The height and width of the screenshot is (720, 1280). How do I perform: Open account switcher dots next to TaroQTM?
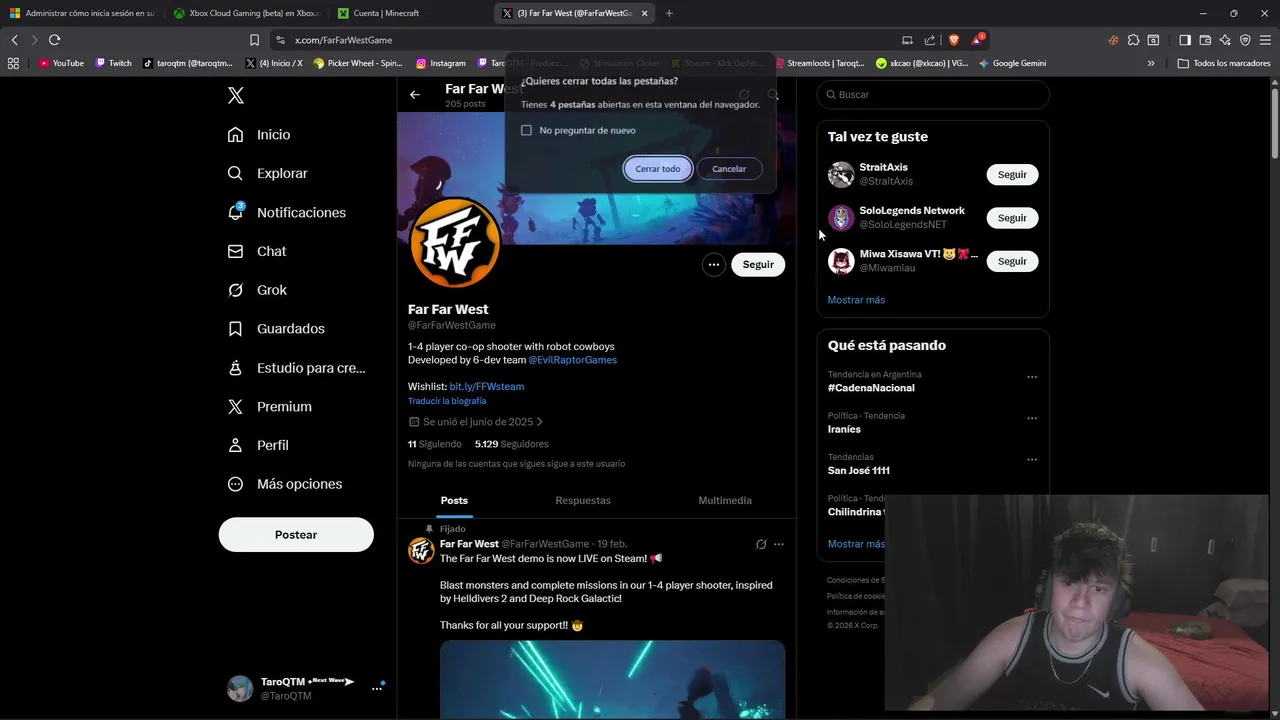pyautogui.click(x=377, y=688)
